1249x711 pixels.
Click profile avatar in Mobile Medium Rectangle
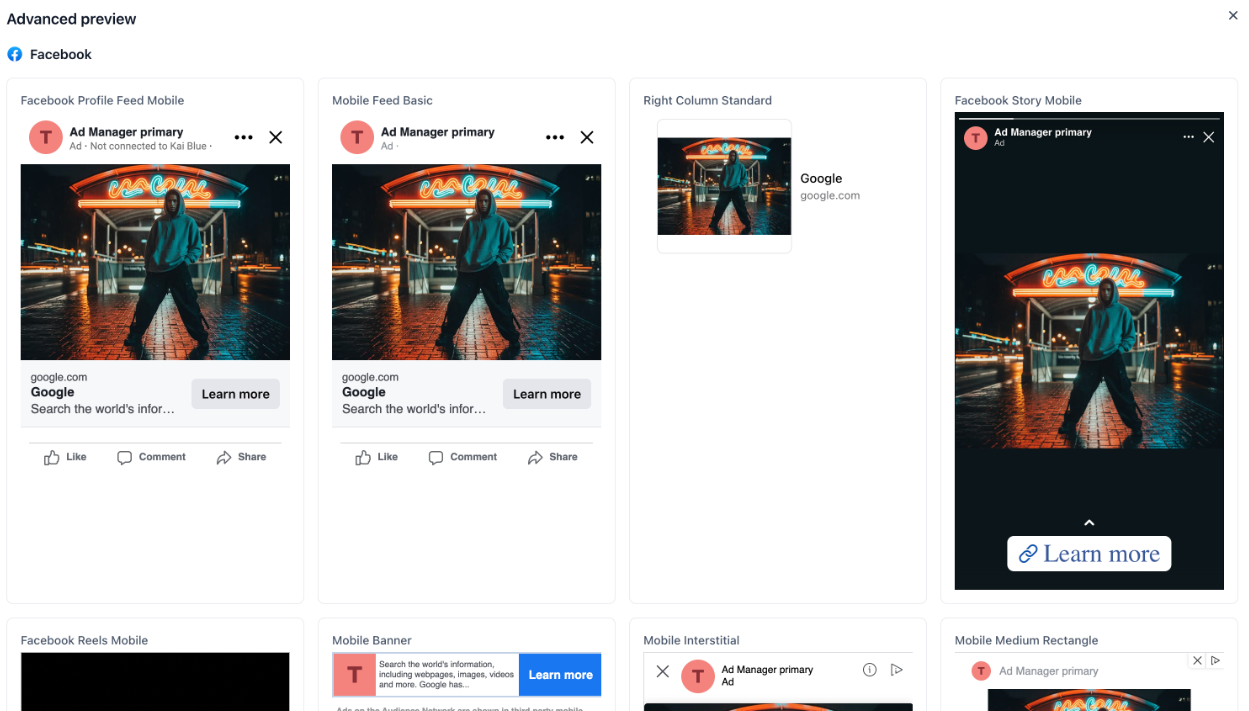pos(981,671)
